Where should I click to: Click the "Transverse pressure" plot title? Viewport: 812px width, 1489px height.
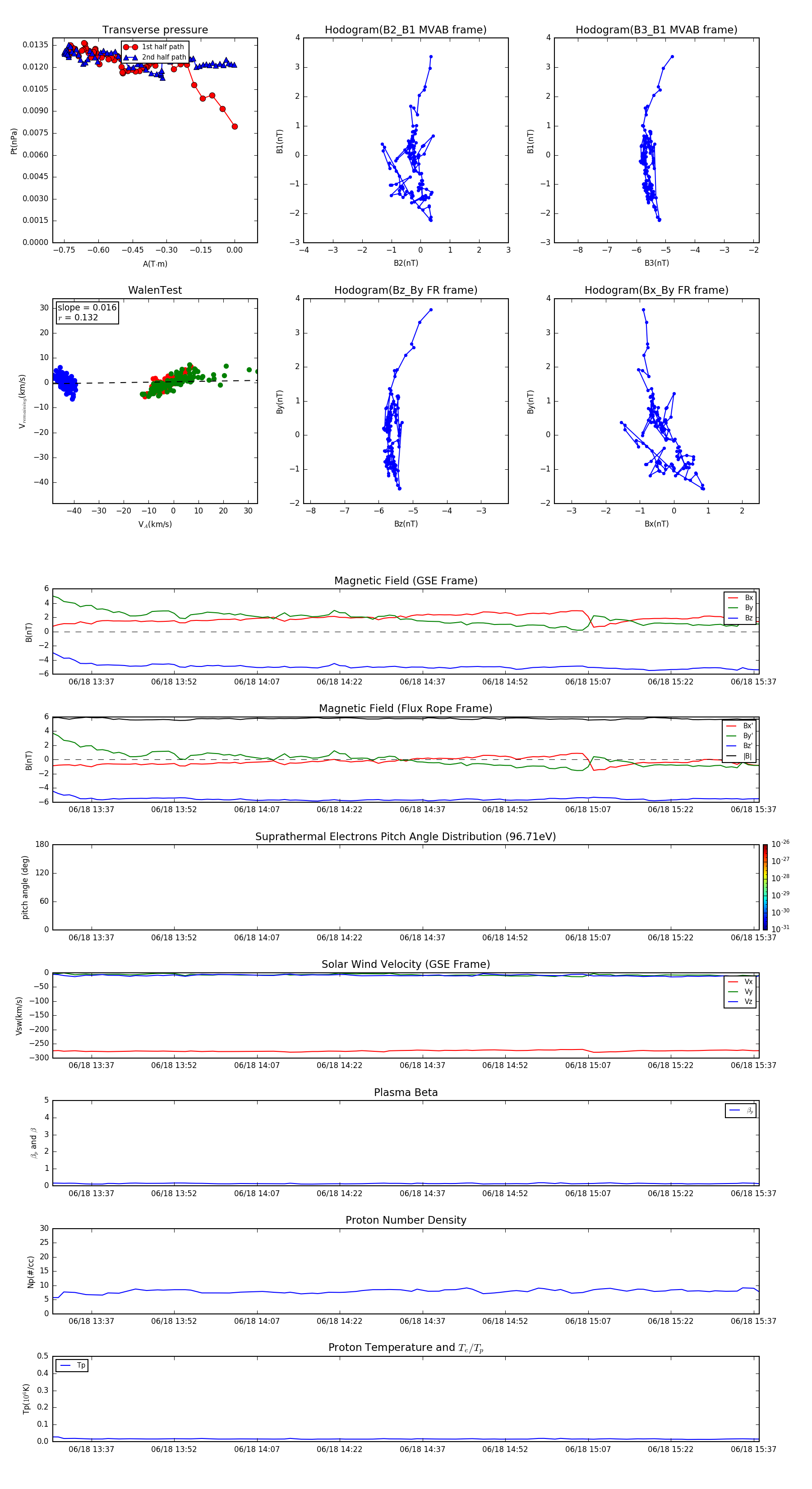click(155, 30)
